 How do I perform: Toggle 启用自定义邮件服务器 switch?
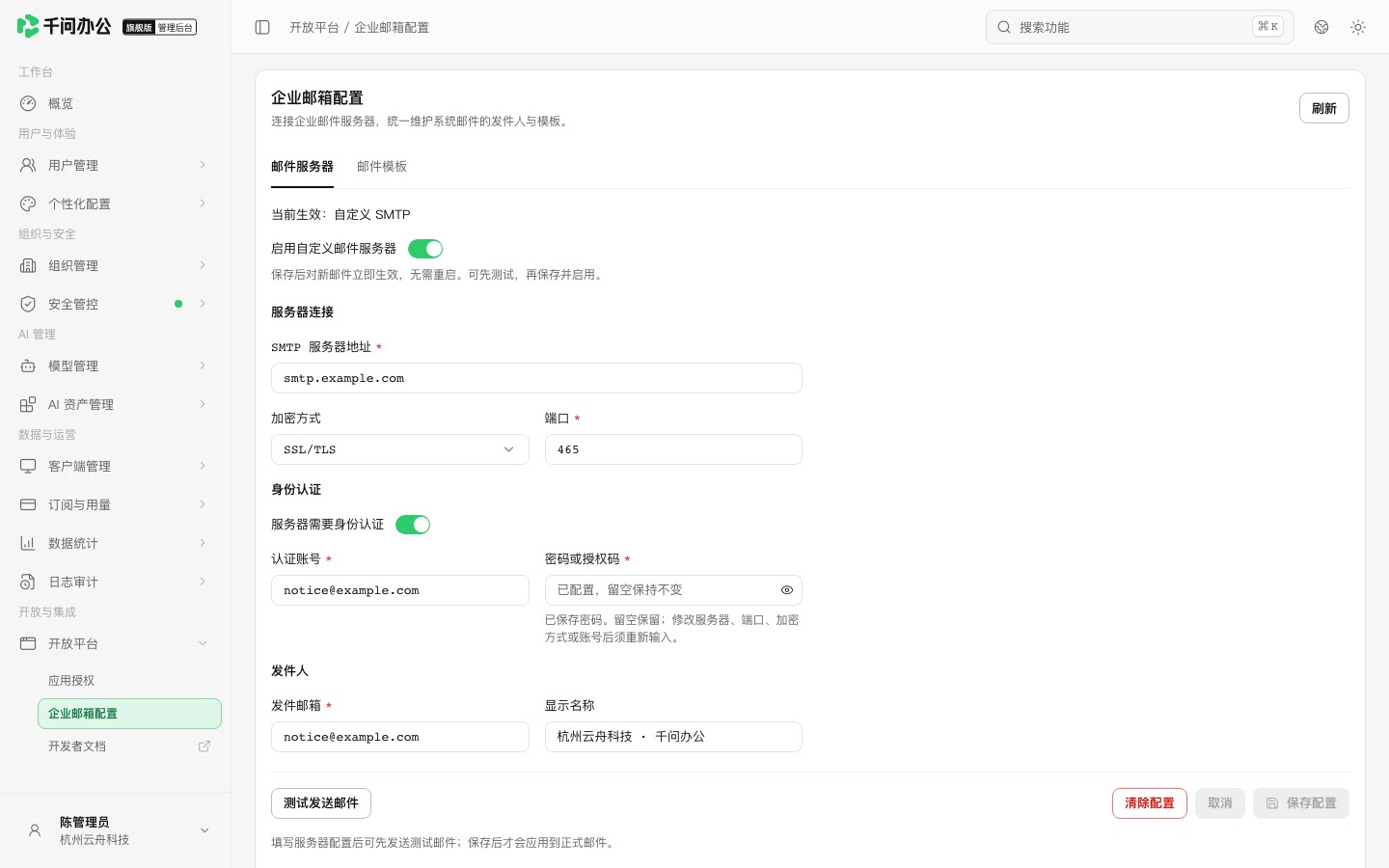(425, 249)
